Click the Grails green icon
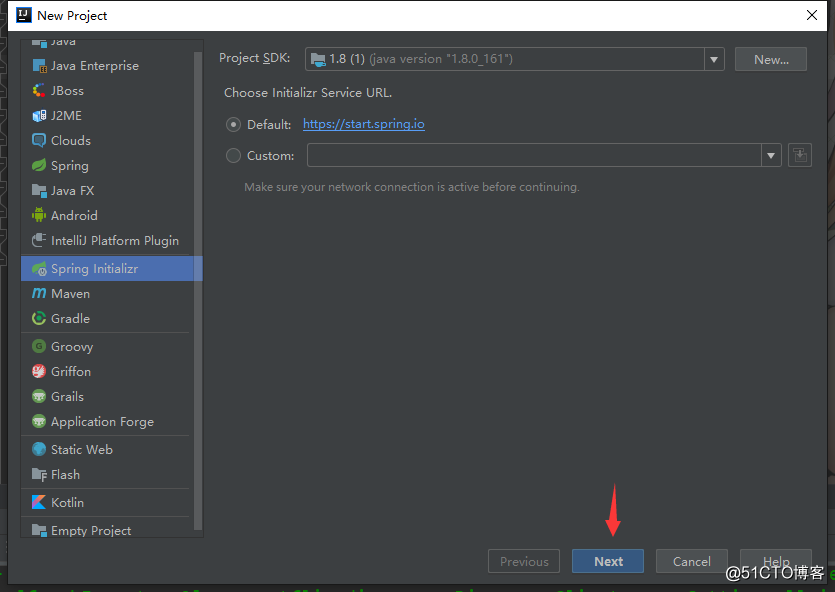 [39, 397]
